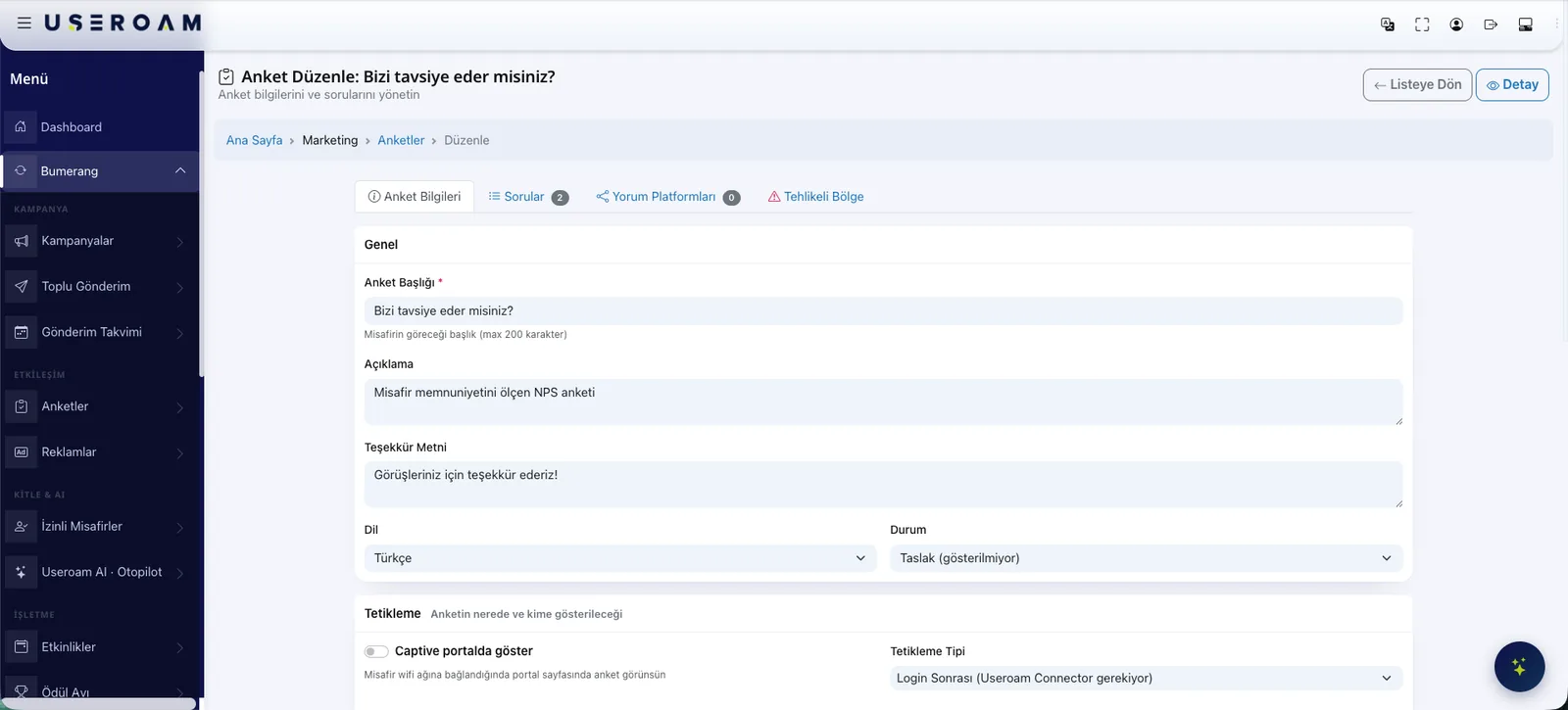Click the Dashboard home icon

point(21,126)
